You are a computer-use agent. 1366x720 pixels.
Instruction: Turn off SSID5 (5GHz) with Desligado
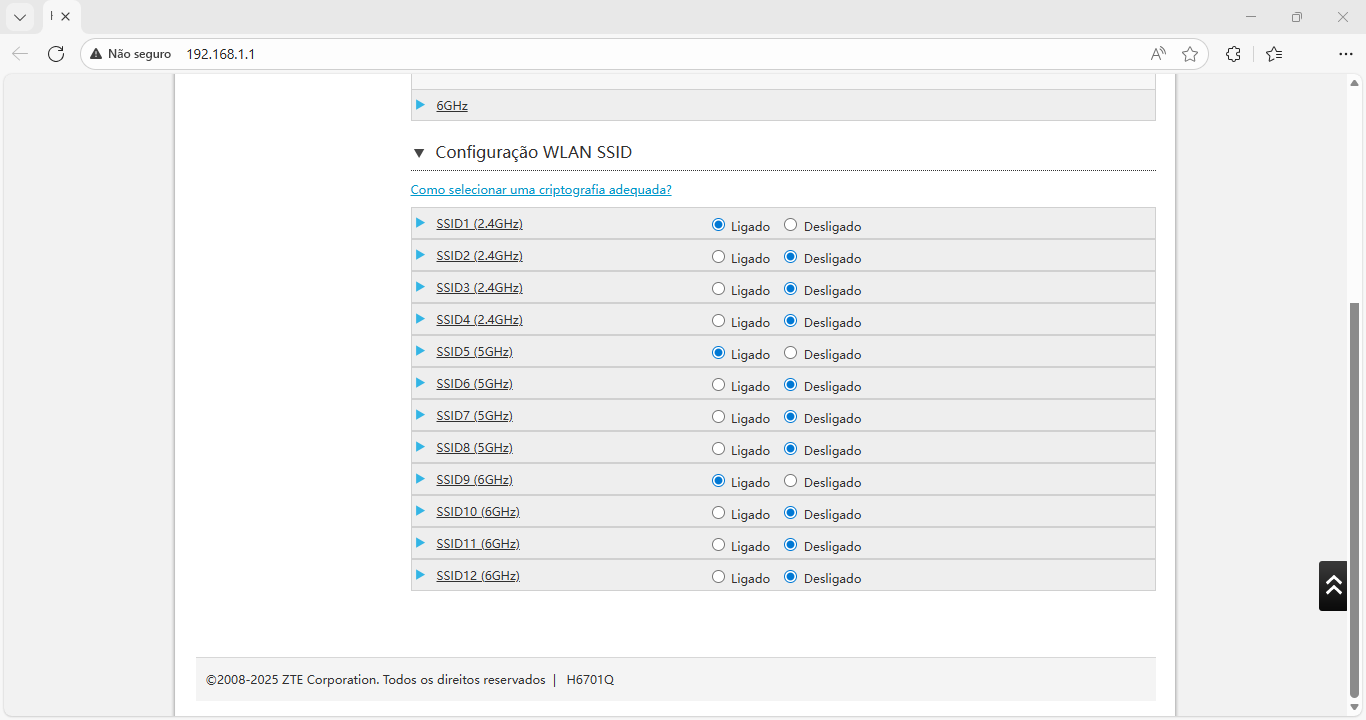pos(790,353)
